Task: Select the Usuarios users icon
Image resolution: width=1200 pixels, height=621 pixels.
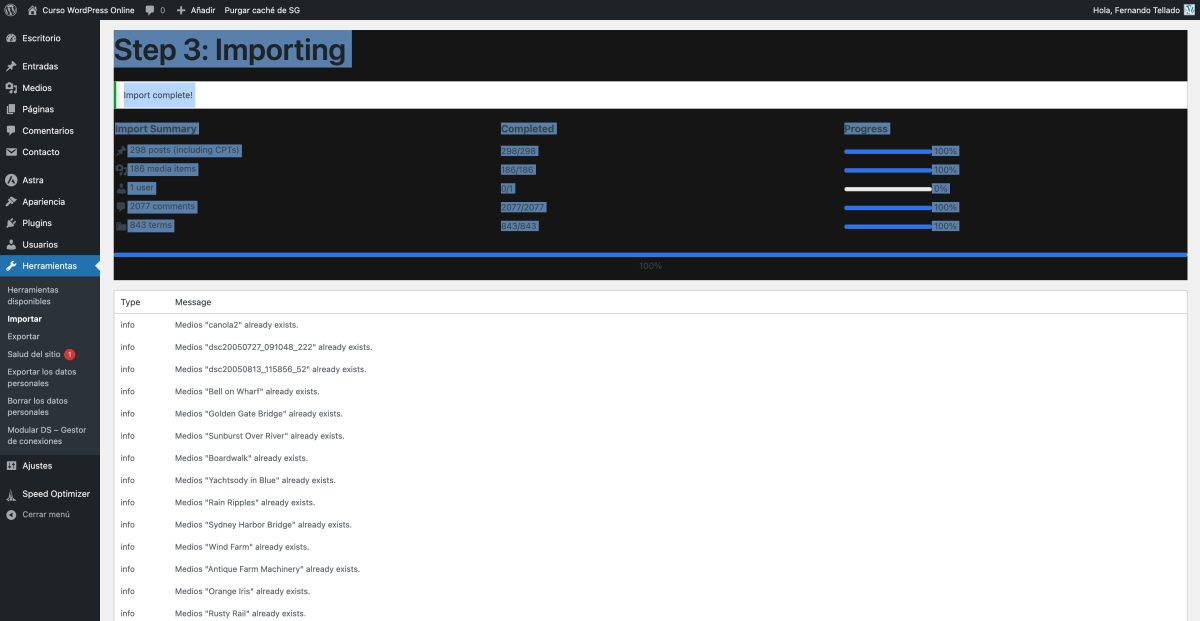Action: point(11,244)
